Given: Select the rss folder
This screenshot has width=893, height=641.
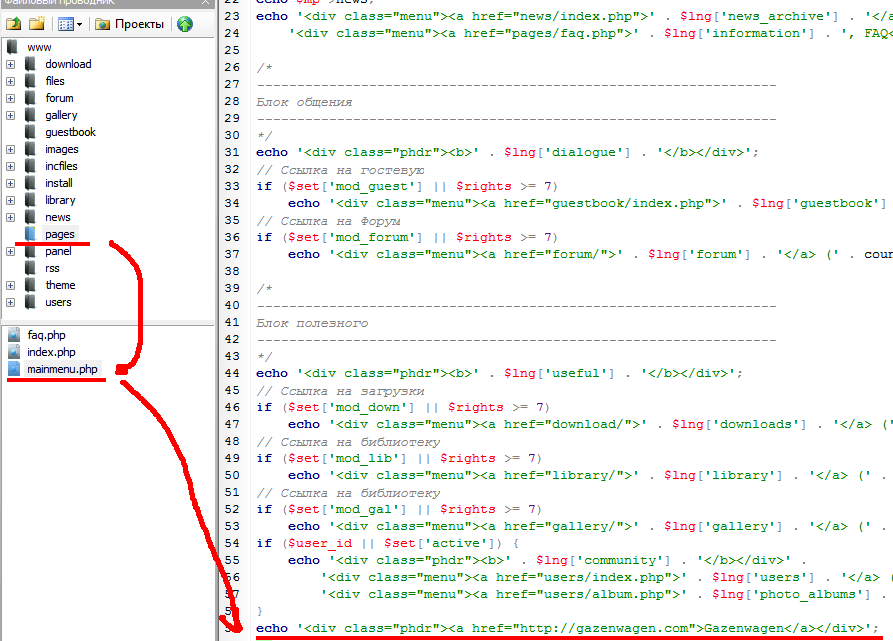Looking at the screenshot, I should coord(52,268).
